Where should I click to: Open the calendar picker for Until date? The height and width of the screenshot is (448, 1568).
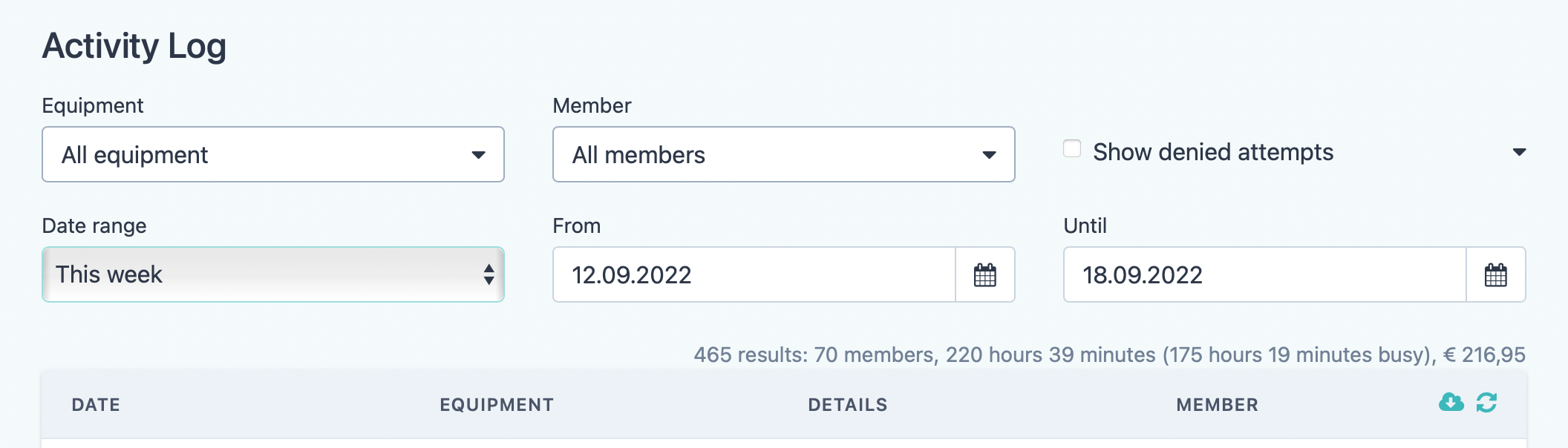click(x=1495, y=274)
